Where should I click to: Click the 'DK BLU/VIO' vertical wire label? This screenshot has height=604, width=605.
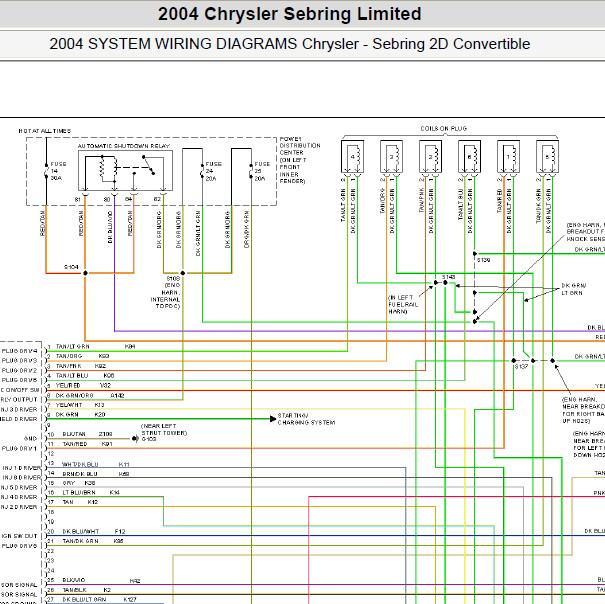(110, 227)
